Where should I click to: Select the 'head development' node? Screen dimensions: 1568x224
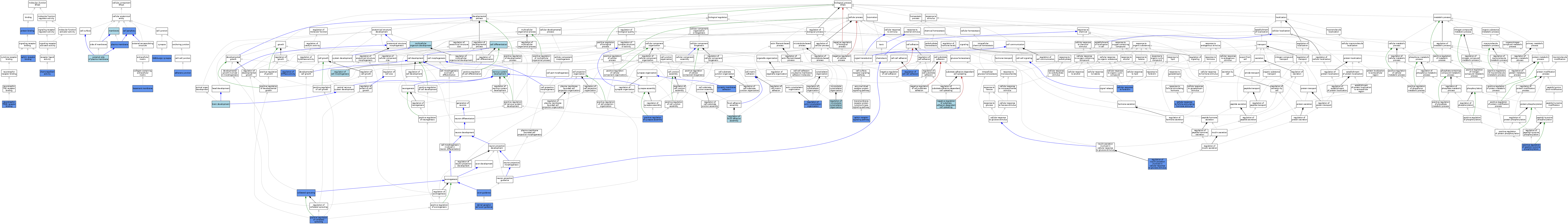(x=221, y=88)
